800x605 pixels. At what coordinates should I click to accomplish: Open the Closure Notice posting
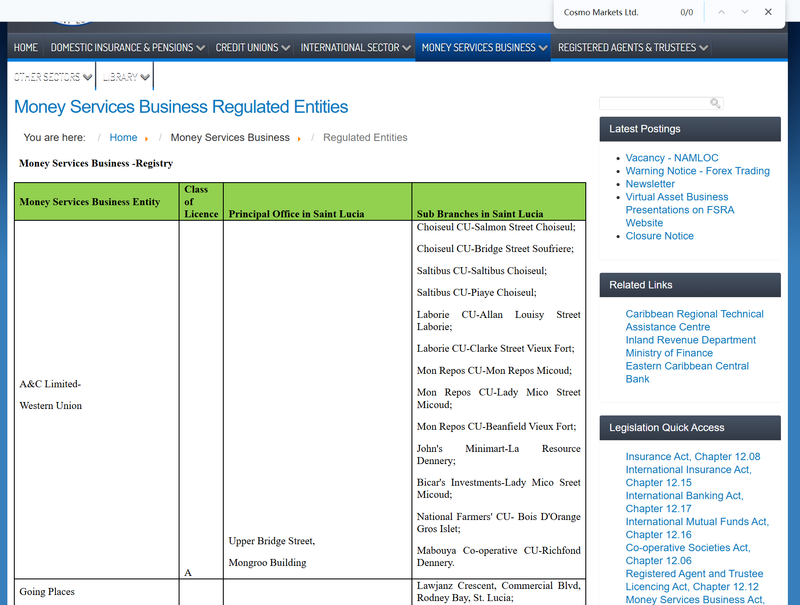point(660,236)
